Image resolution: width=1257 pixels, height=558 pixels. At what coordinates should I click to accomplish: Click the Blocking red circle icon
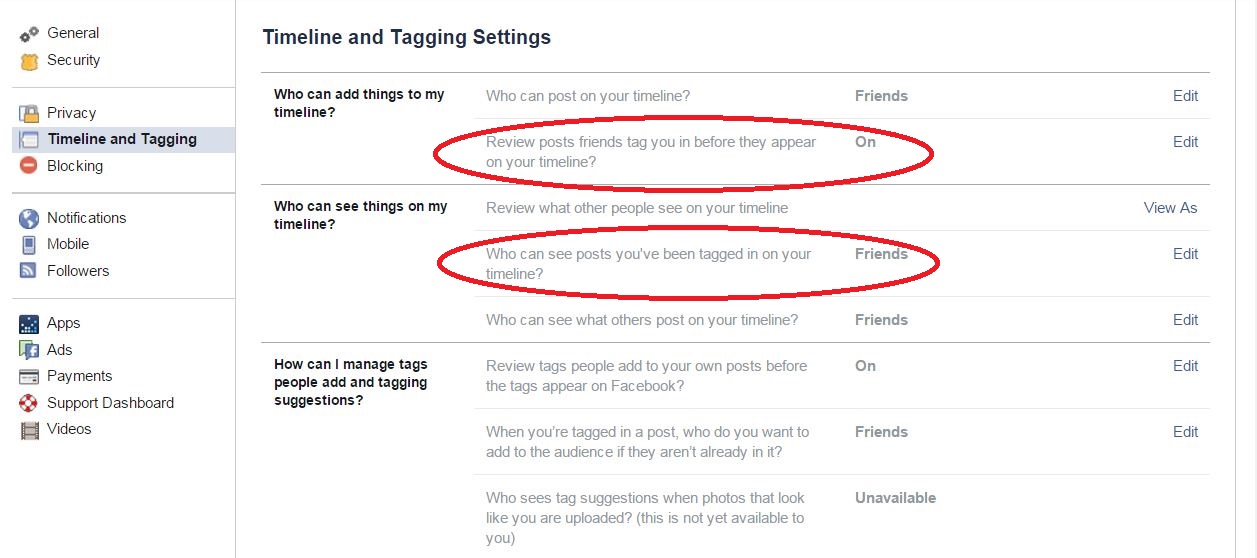[29, 166]
